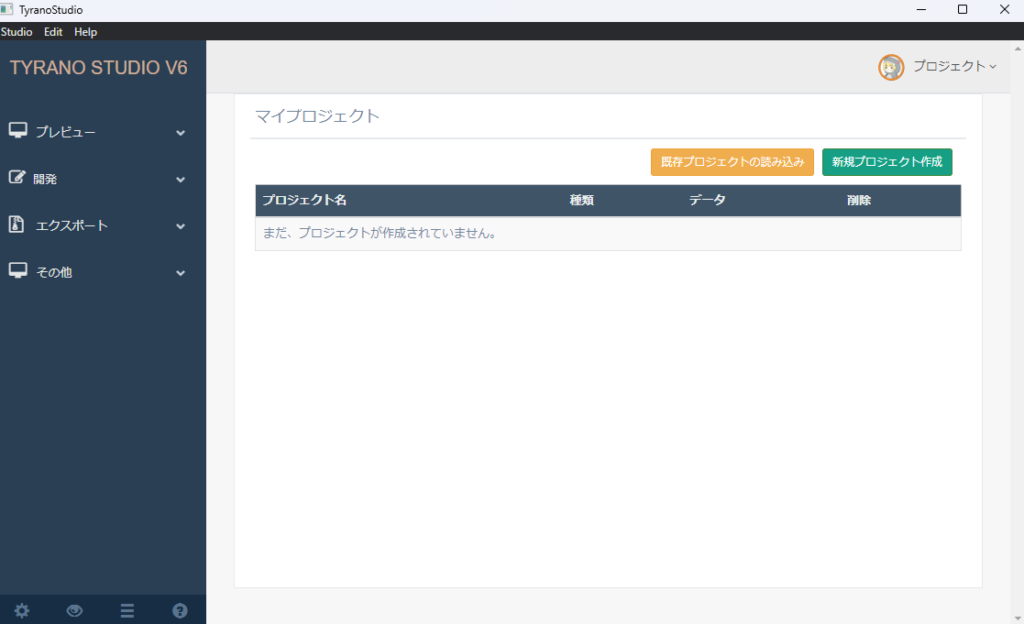The width and height of the screenshot is (1024, 624).
Task: Click the 開発 edit pencil icon
Action: [x=18, y=178]
